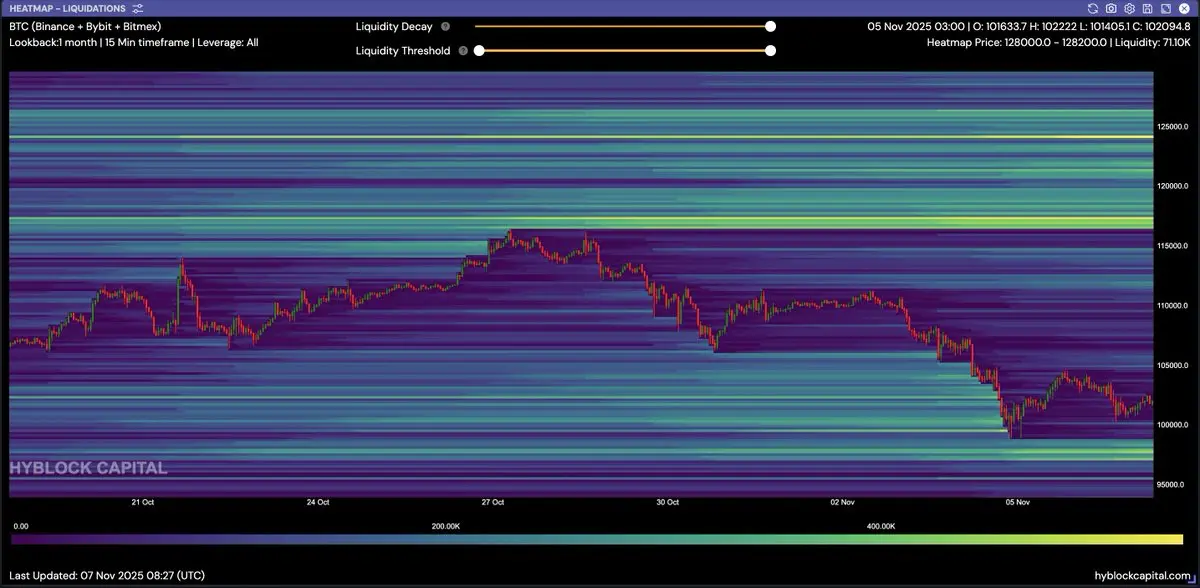Expand the heatmap panel to fullscreen
The image size is (1200, 588).
pos(1165,8)
